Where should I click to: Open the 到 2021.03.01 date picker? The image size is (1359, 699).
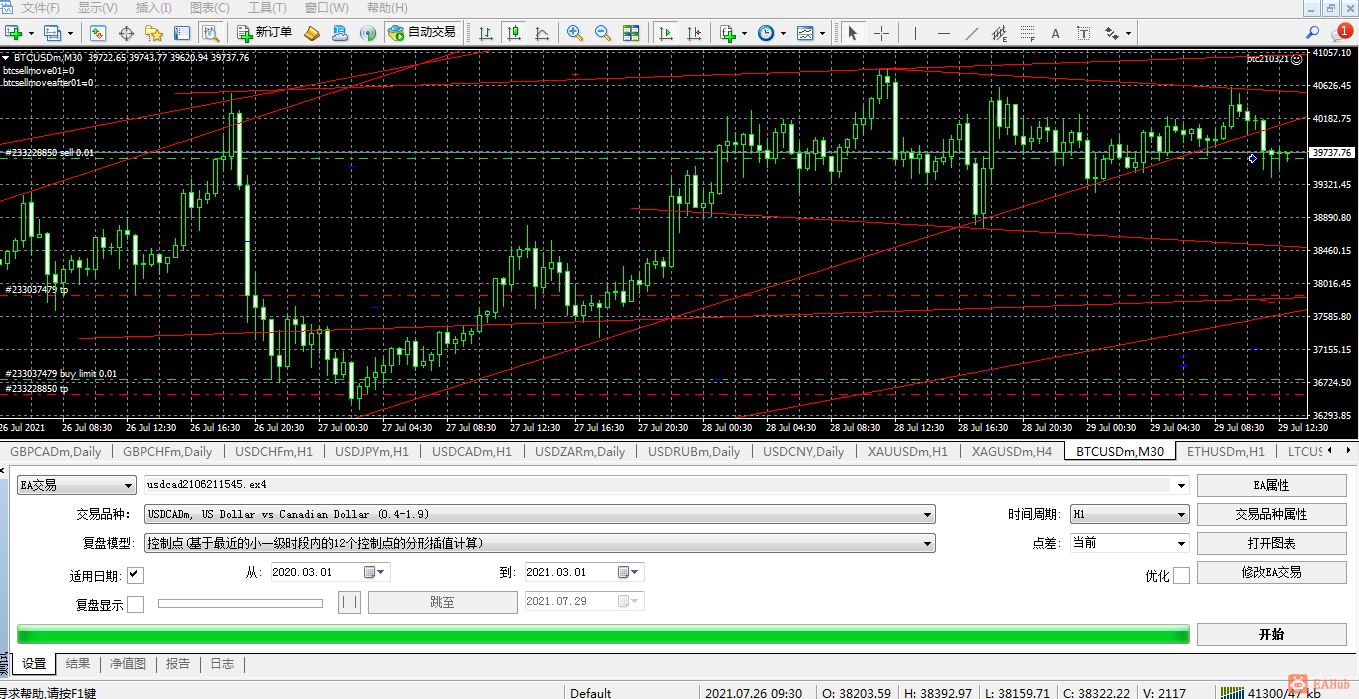(630, 572)
